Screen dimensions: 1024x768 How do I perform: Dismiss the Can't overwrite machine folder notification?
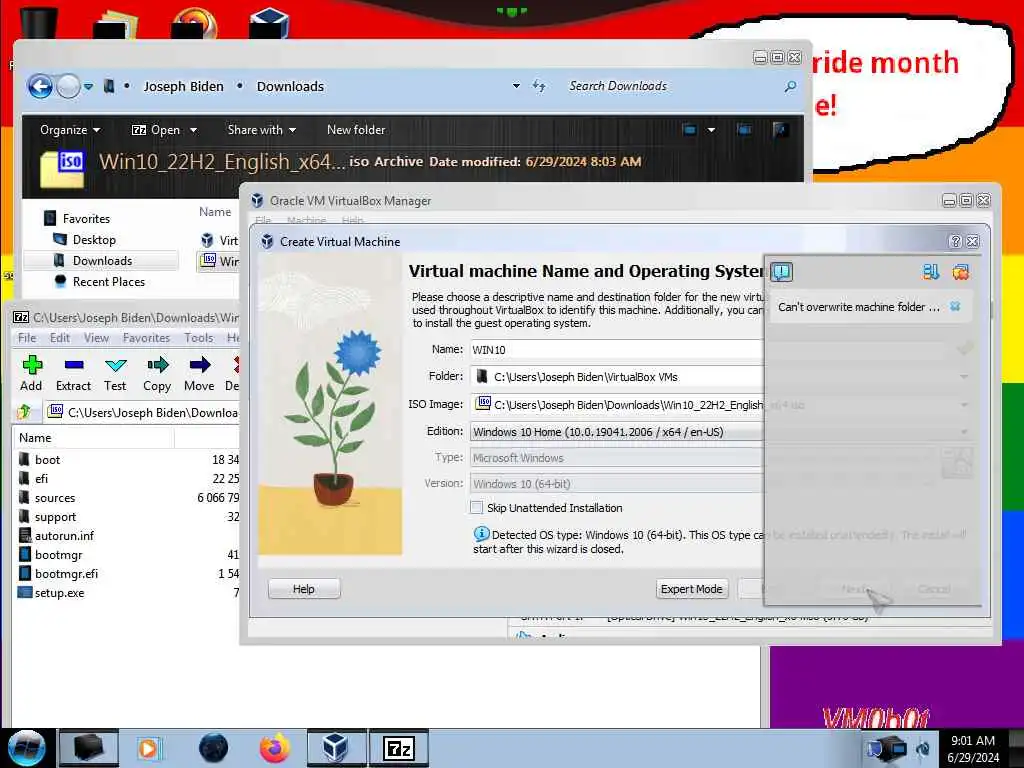click(955, 306)
